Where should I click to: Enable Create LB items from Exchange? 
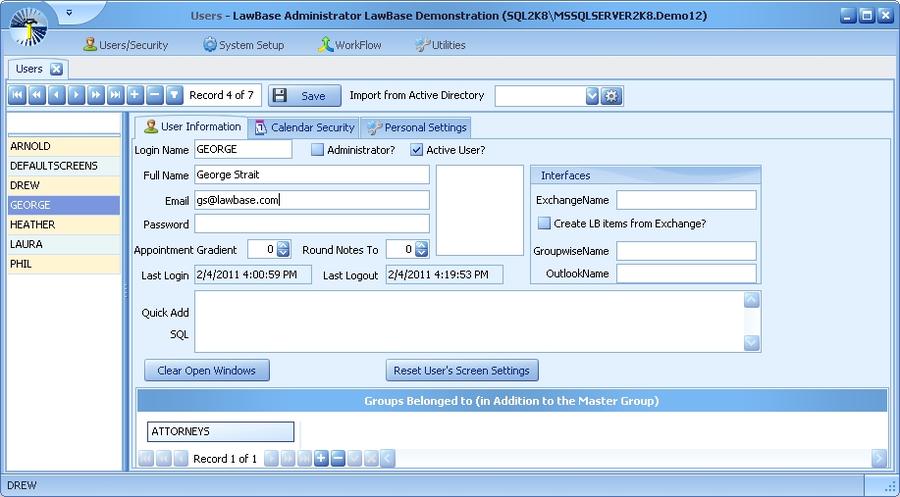[544, 223]
